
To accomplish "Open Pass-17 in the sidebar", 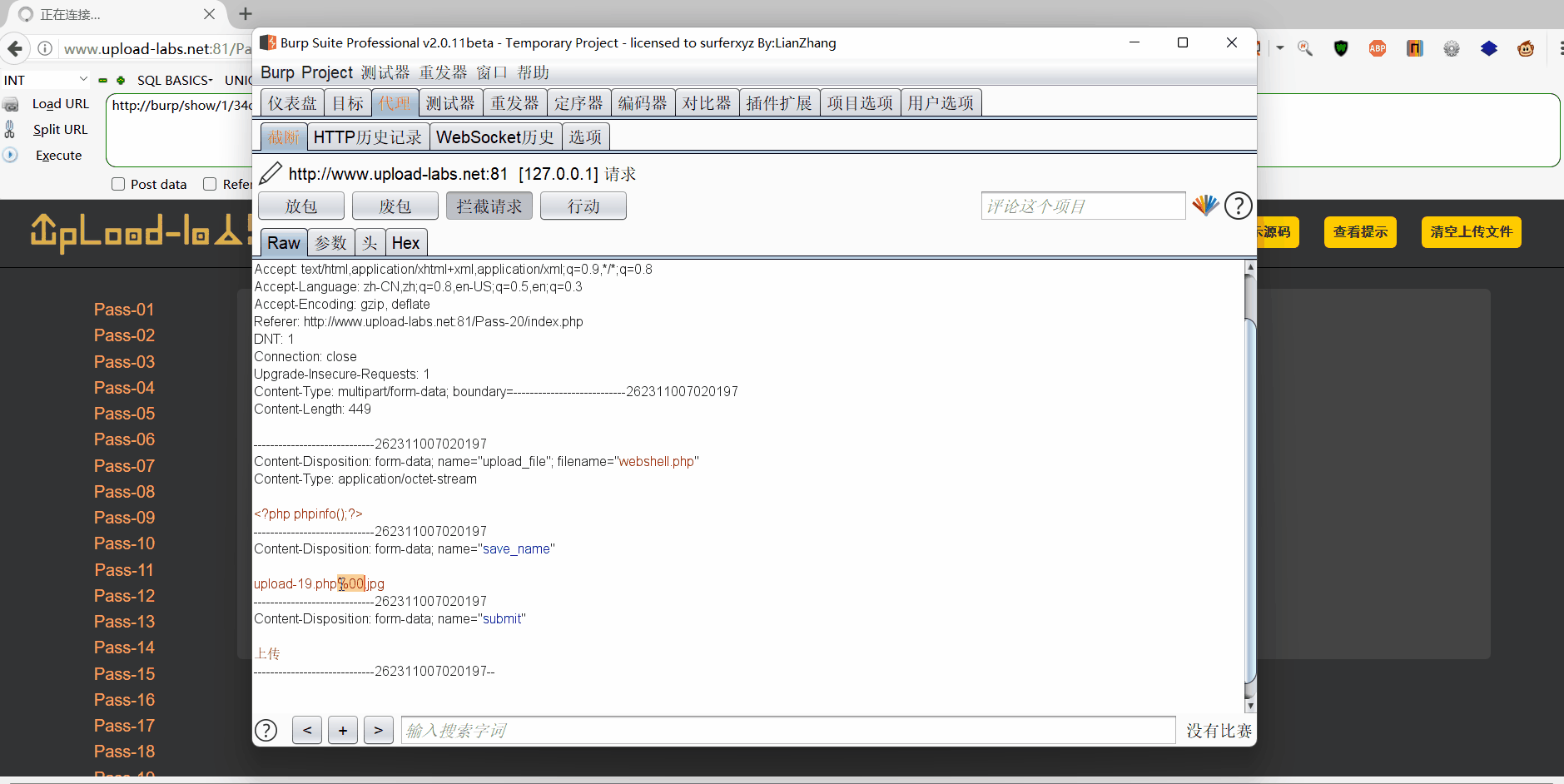I will click(x=124, y=726).
